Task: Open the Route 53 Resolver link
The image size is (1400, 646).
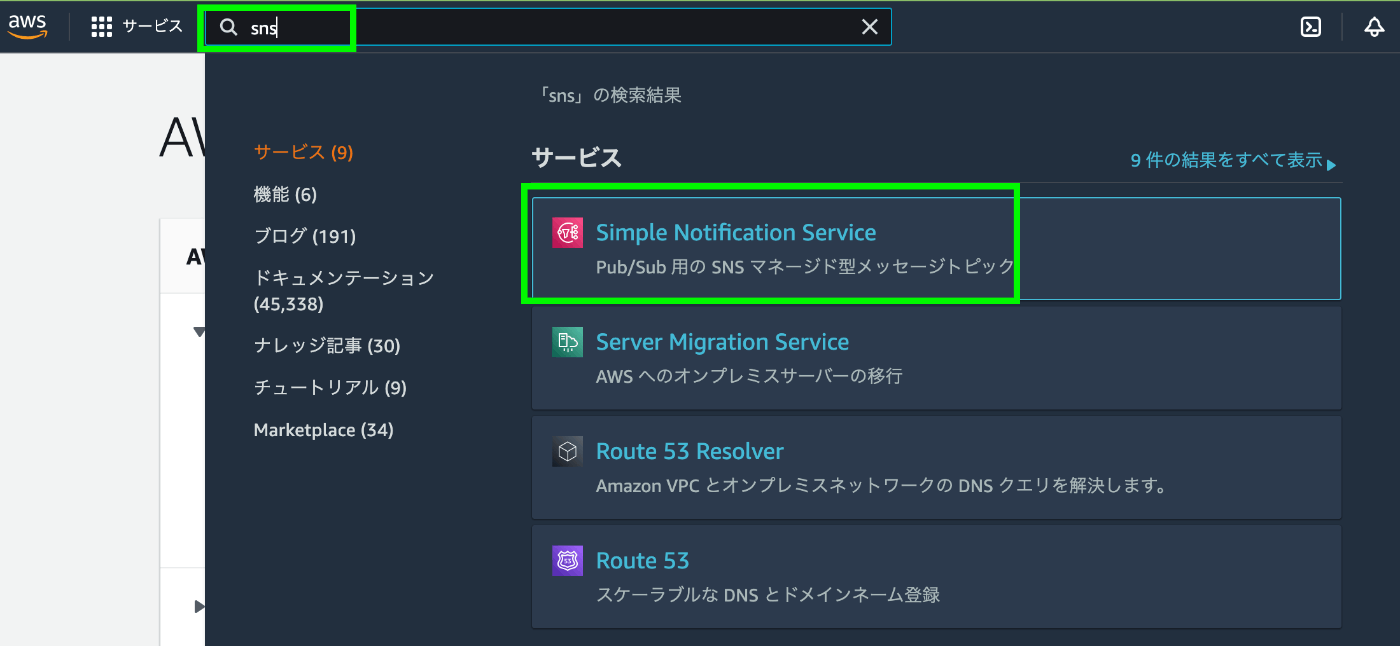Action: [690, 451]
